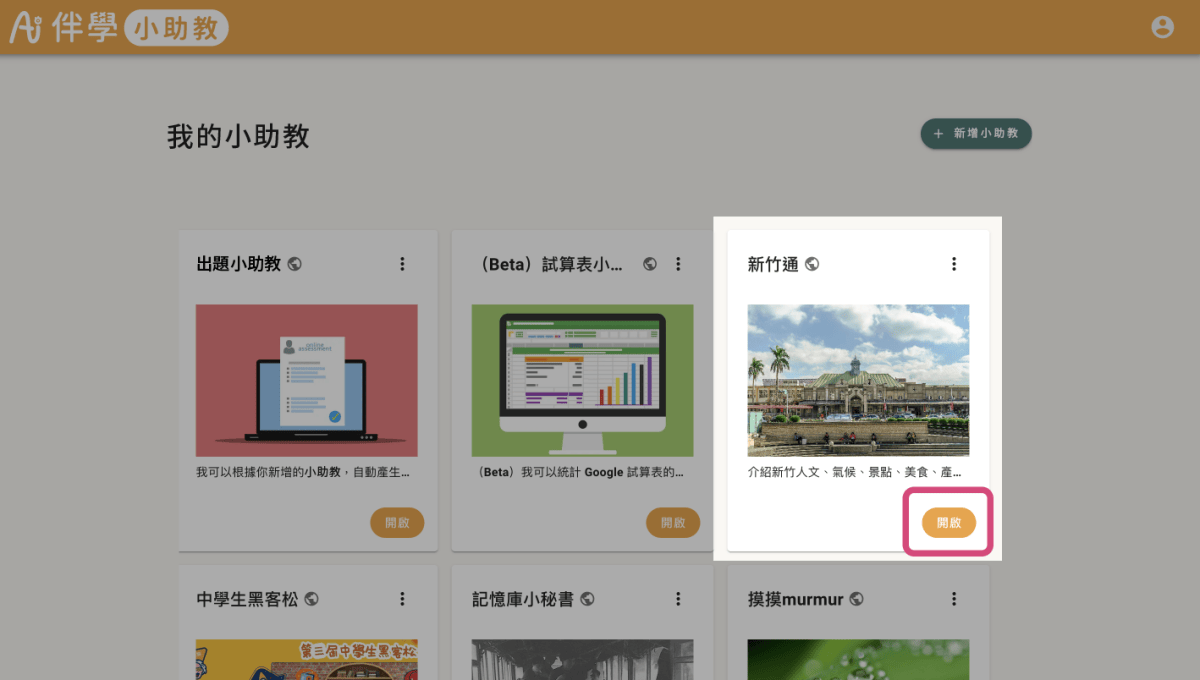
Task: Open the more options menu for (Beta) 試算表小
Action: pos(678,264)
